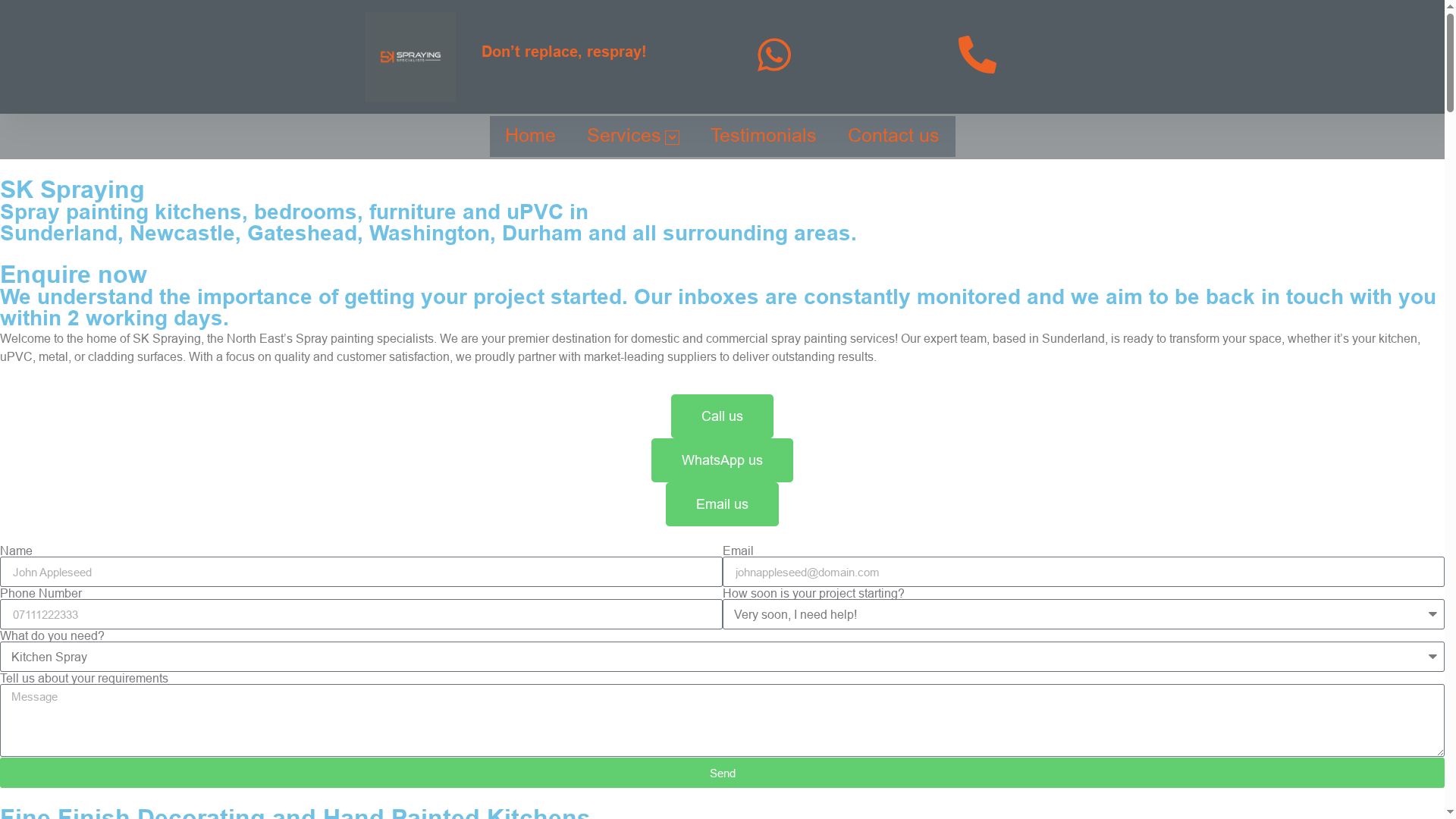Select Home in the navigation bar

530,136
